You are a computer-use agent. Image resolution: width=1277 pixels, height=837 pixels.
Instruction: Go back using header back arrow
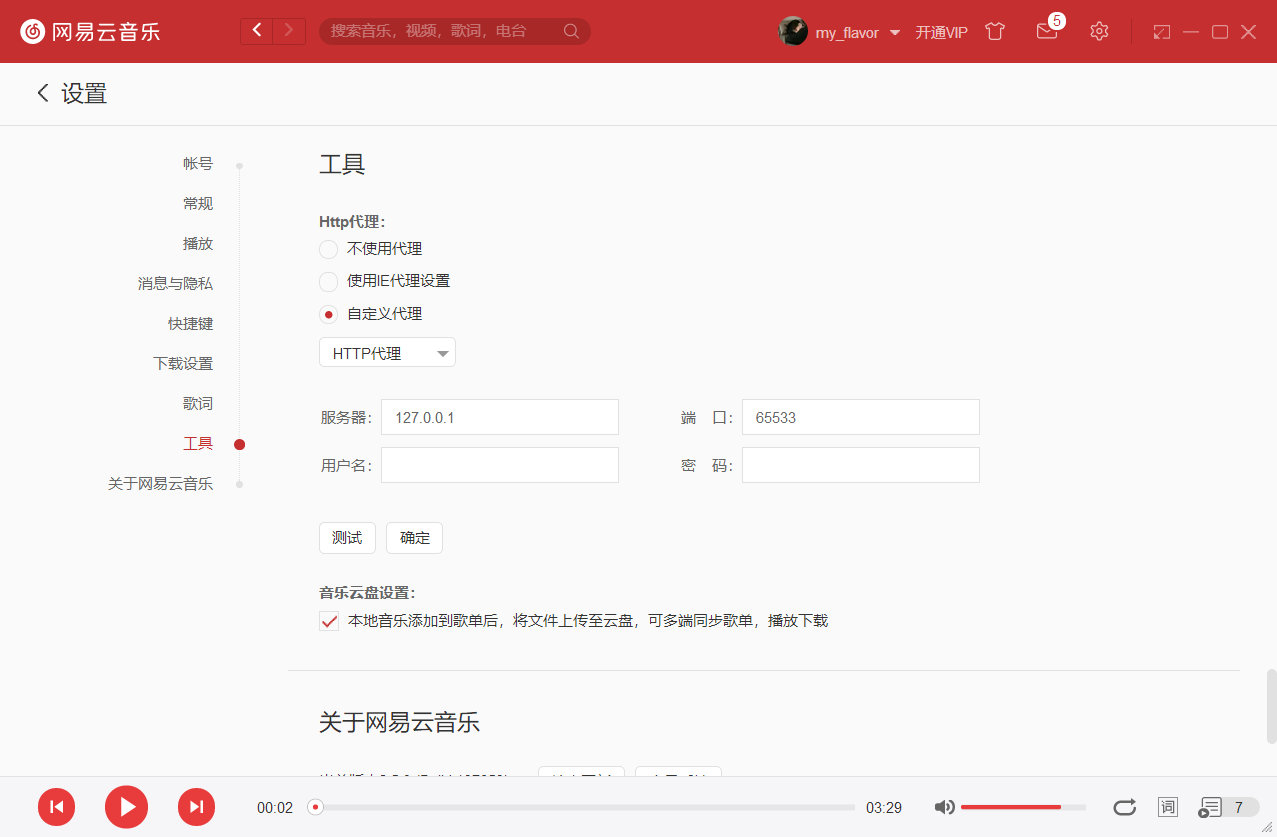click(257, 31)
